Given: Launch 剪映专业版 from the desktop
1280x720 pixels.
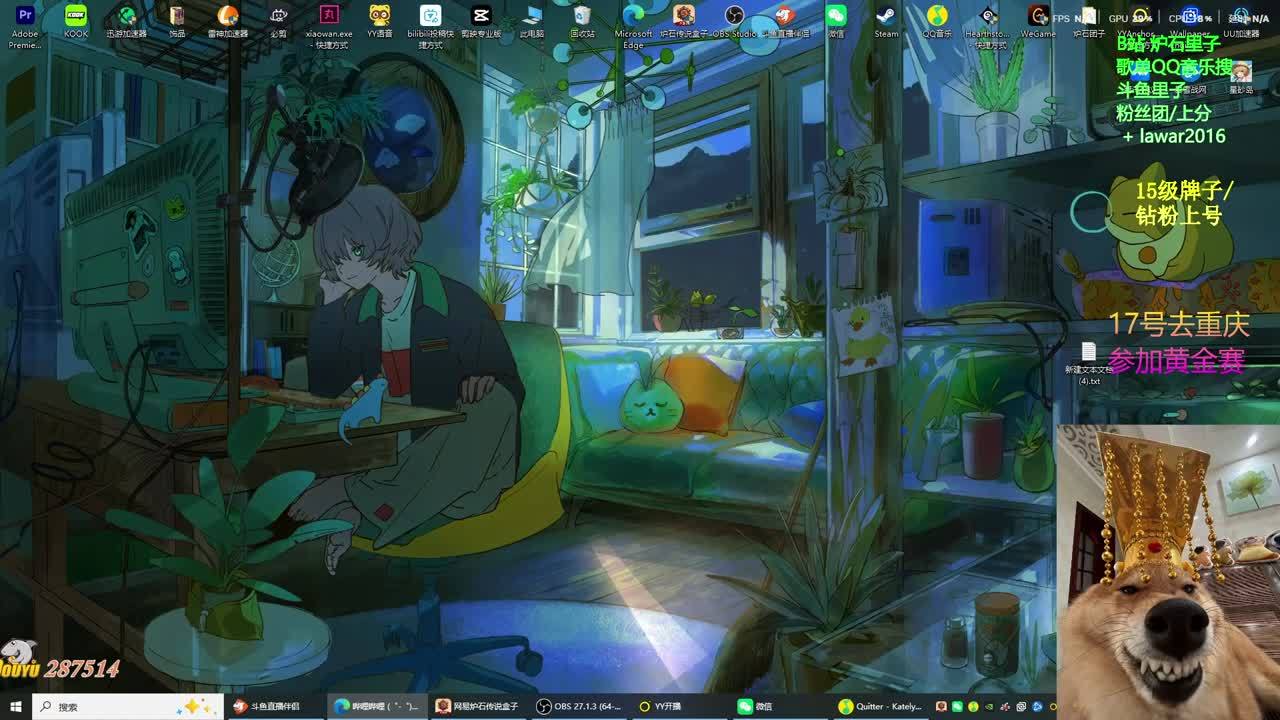Looking at the screenshot, I should click(481, 17).
